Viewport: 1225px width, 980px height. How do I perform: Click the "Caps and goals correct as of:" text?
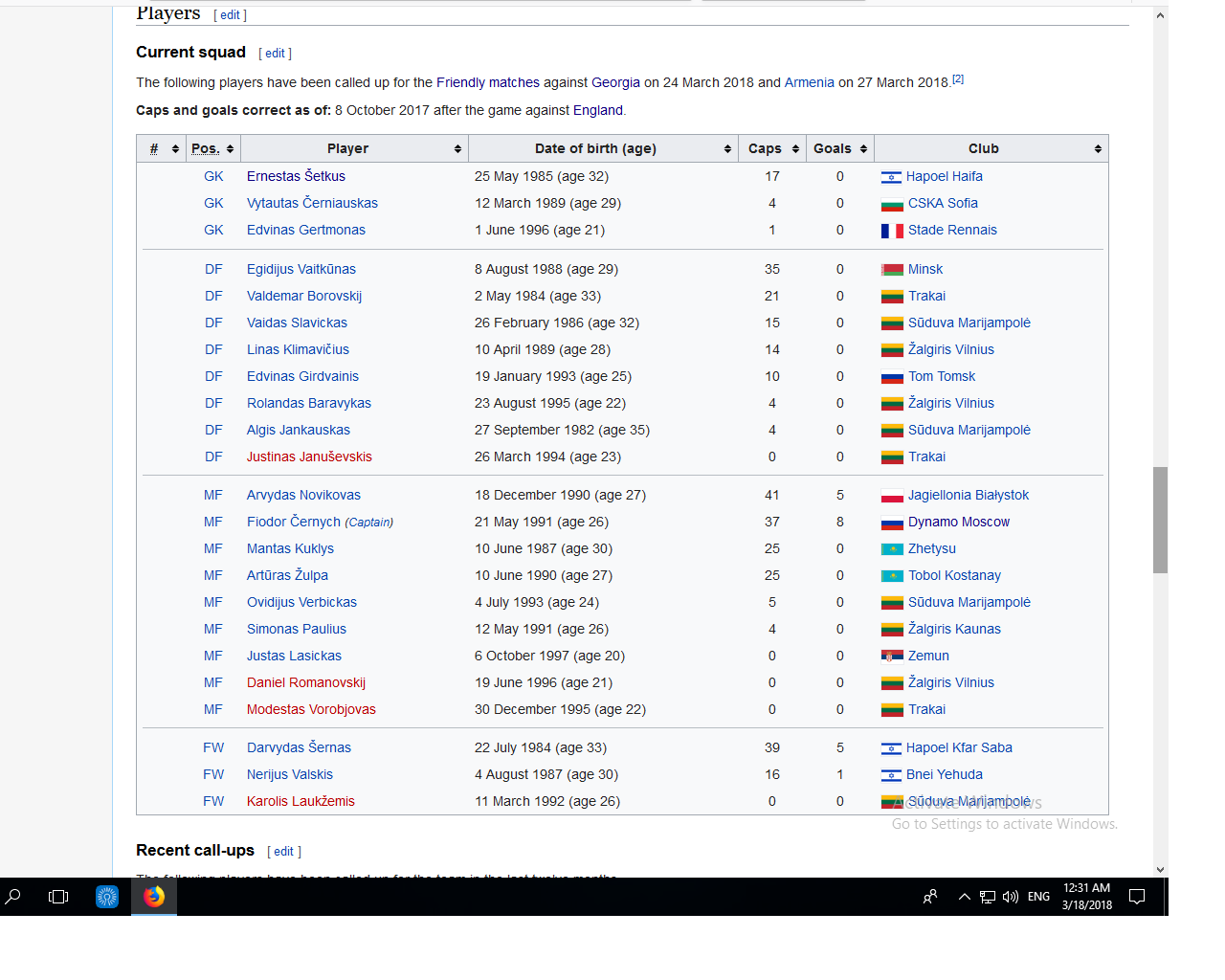tap(234, 111)
